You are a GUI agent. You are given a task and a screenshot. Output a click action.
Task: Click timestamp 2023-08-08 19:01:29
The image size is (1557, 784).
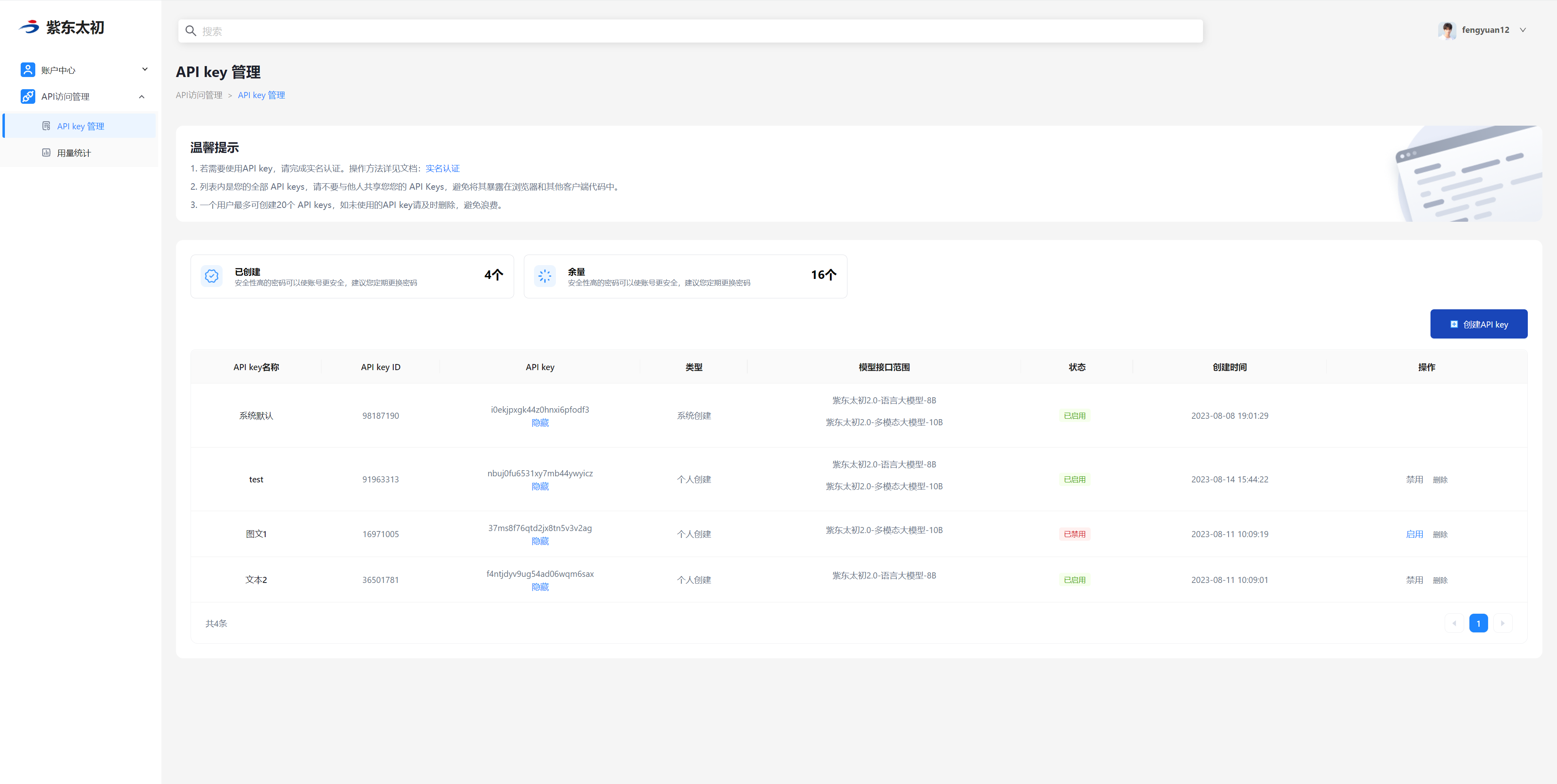[x=1230, y=416]
